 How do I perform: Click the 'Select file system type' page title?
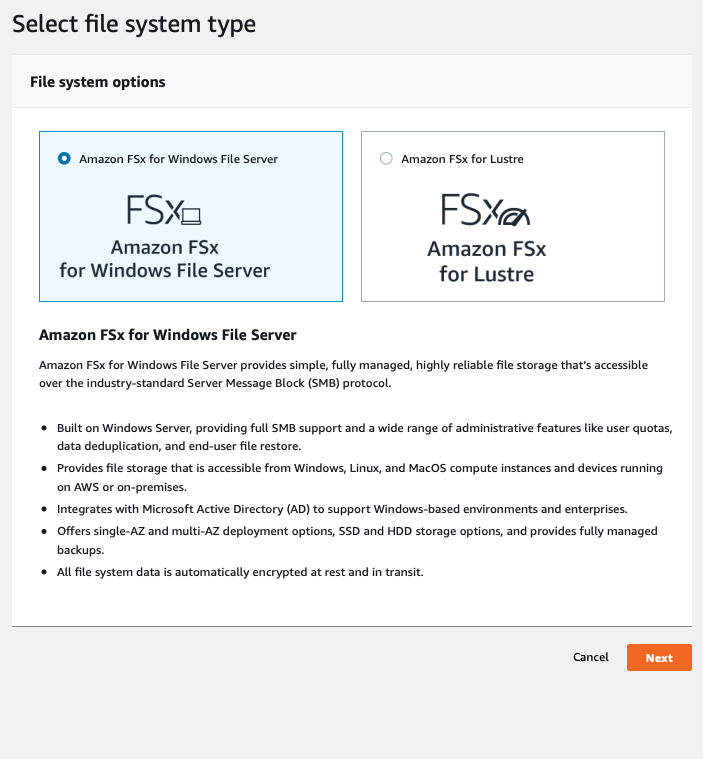point(134,25)
